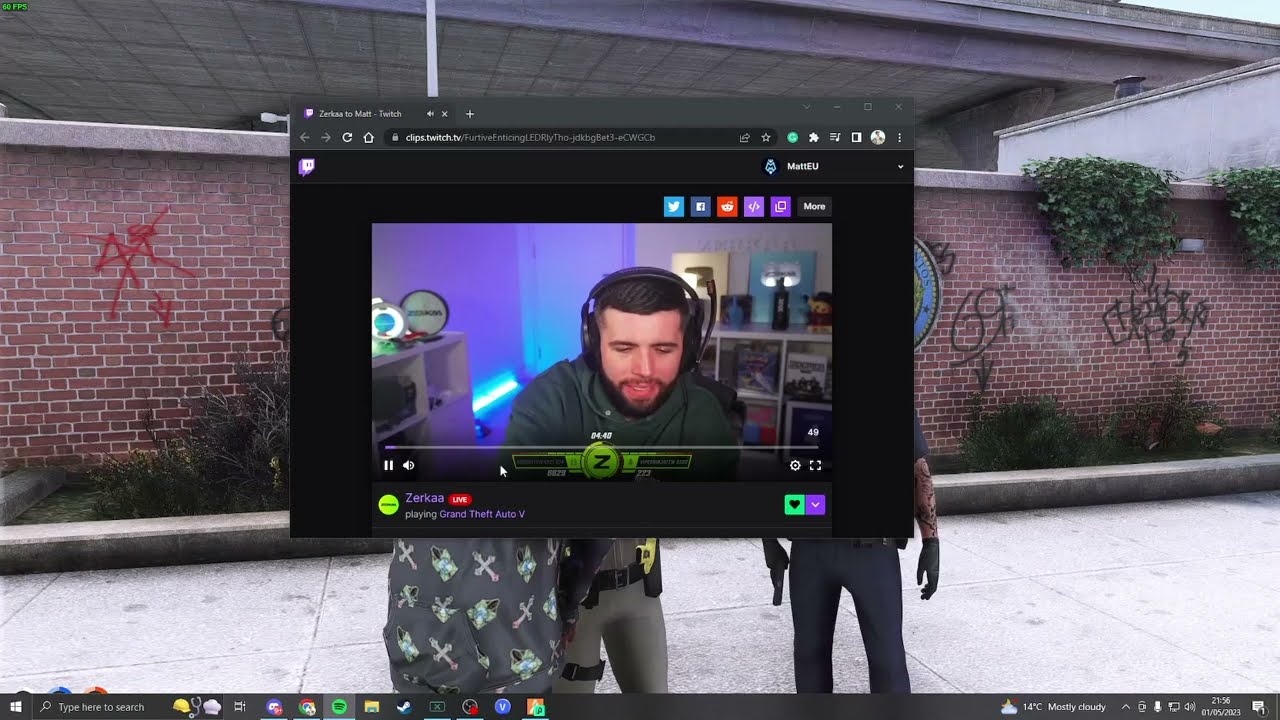Open Zerkaa's channel link
The image size is (1280, 720).
point(424,498)
